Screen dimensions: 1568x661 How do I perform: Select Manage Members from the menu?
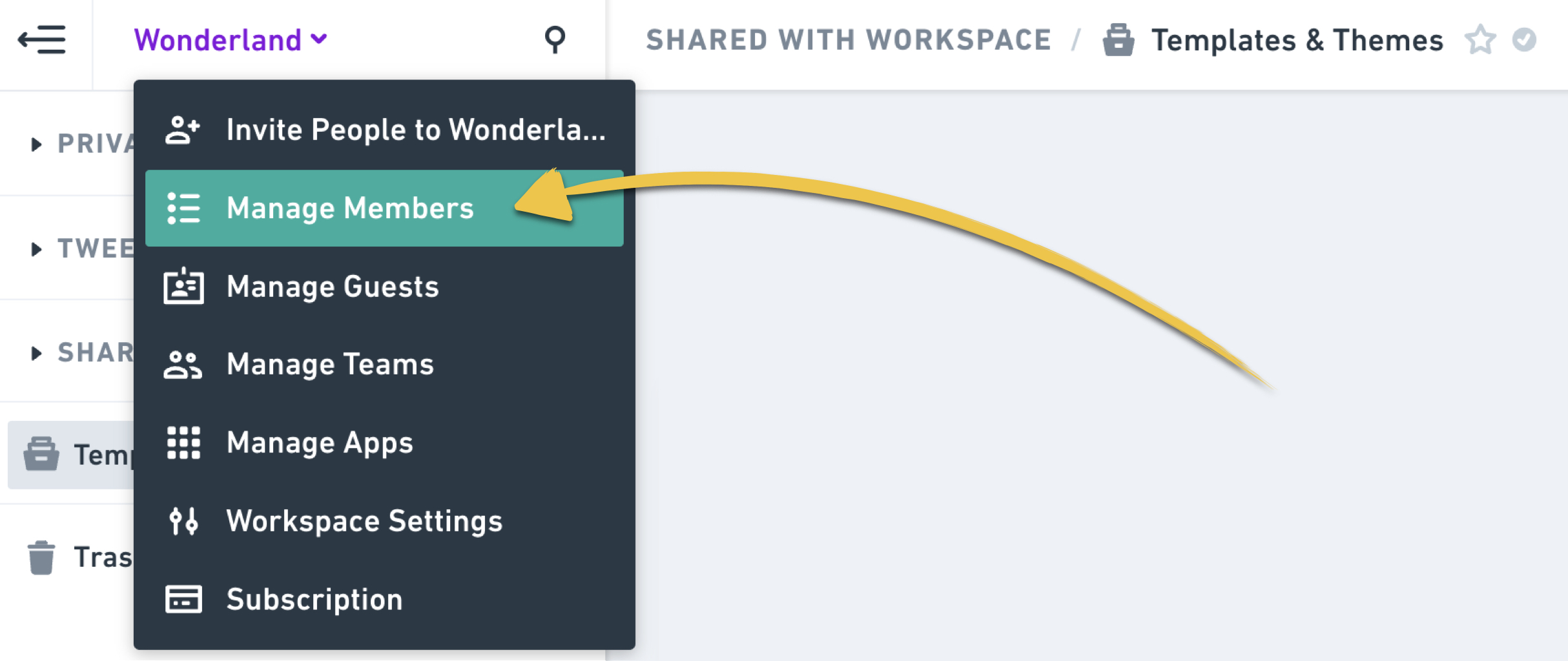pos(350,208)
